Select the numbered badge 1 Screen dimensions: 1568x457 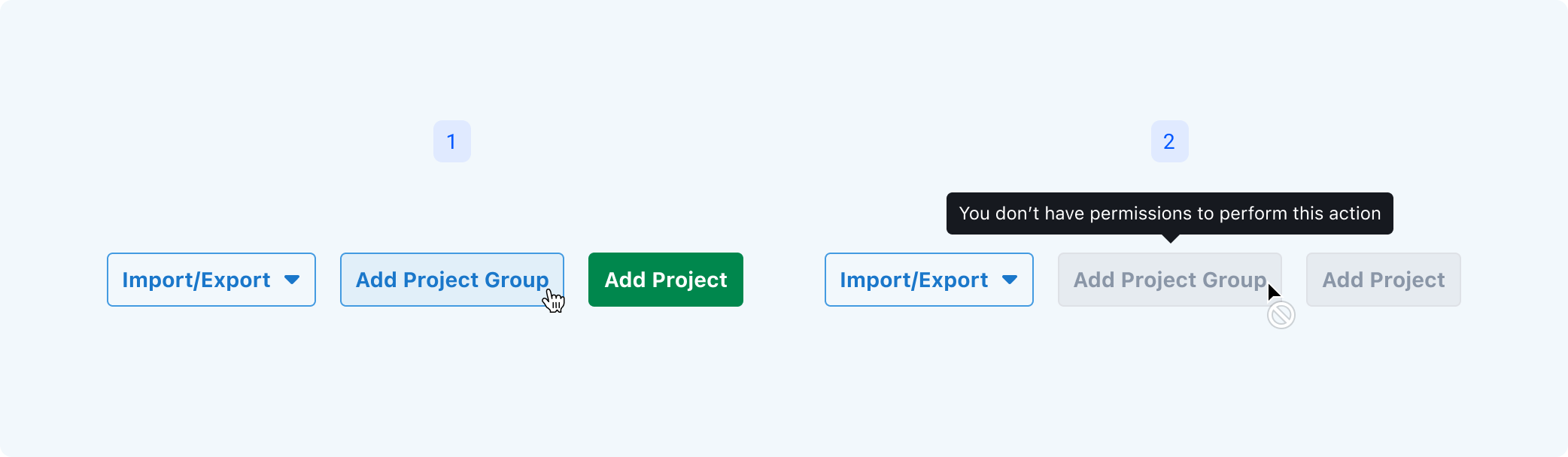coord(451,141)
